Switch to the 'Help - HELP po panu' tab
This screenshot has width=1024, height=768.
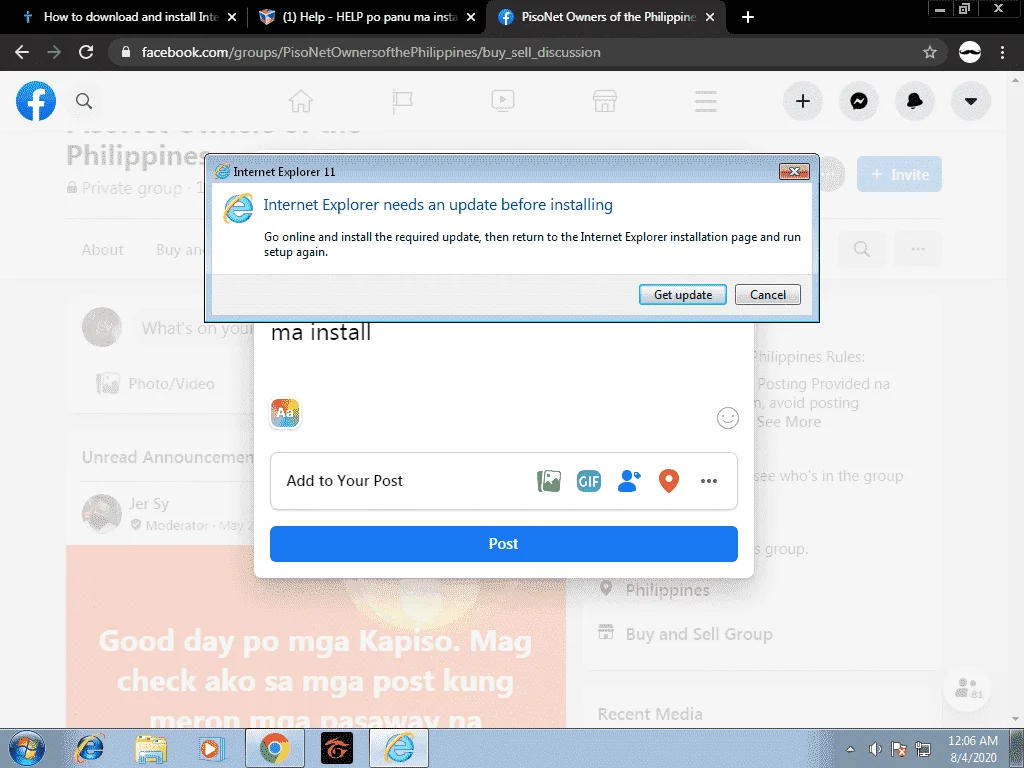pos(366,17)
